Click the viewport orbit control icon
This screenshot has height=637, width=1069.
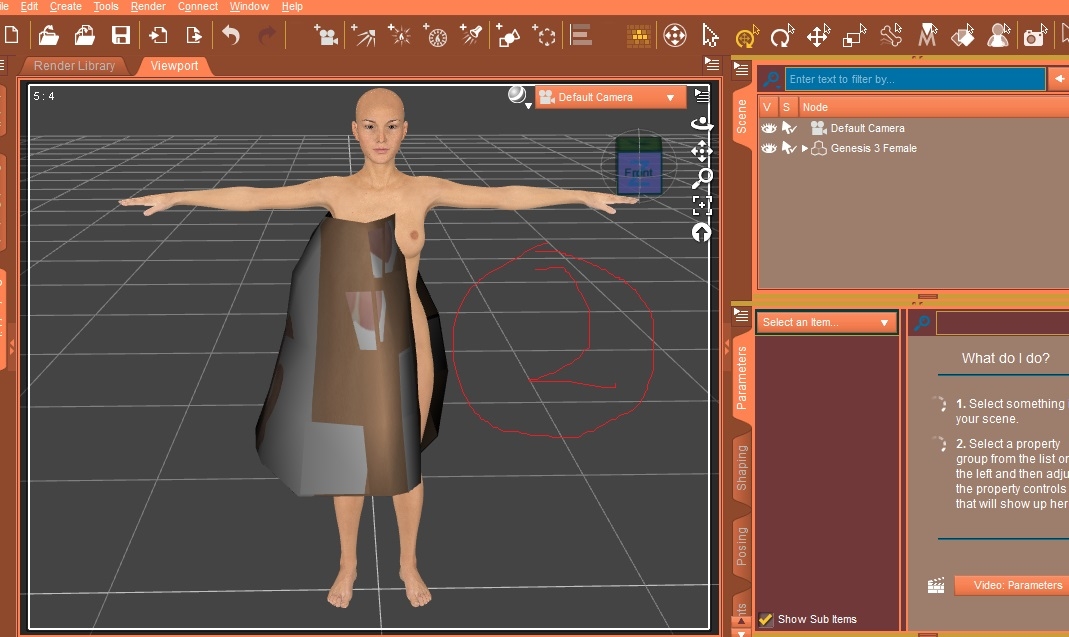pos(702,124)
